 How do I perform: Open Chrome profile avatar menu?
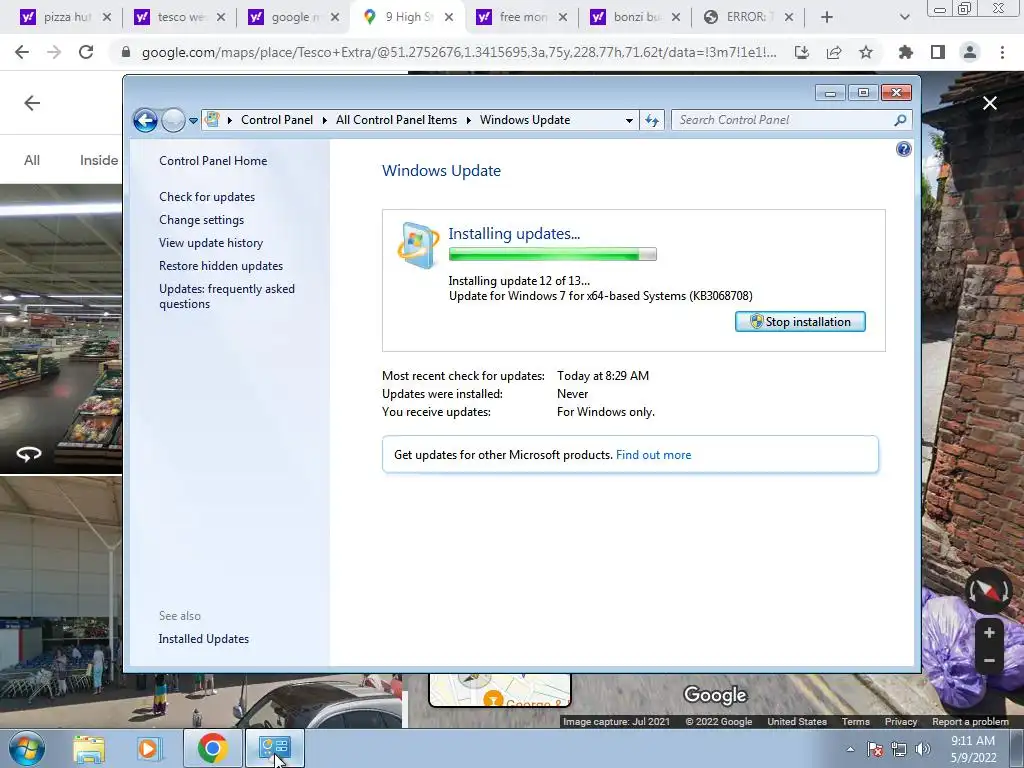coord(970,52)
